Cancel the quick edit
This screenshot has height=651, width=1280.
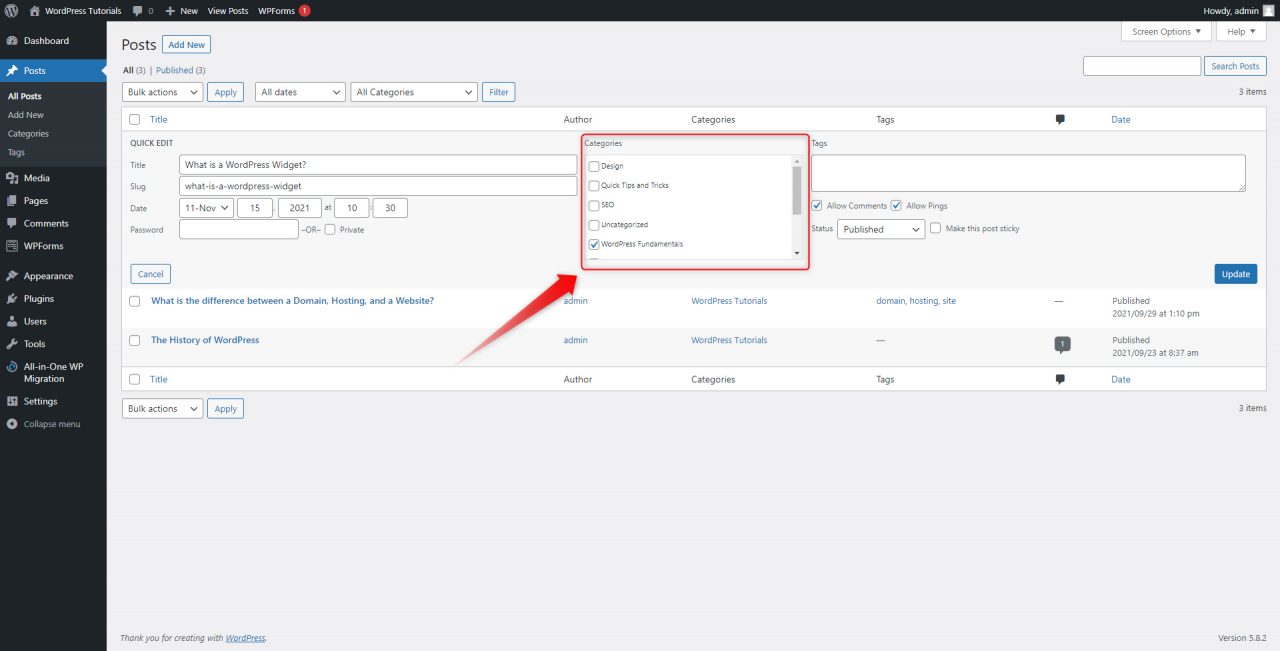tap(151, 274)
